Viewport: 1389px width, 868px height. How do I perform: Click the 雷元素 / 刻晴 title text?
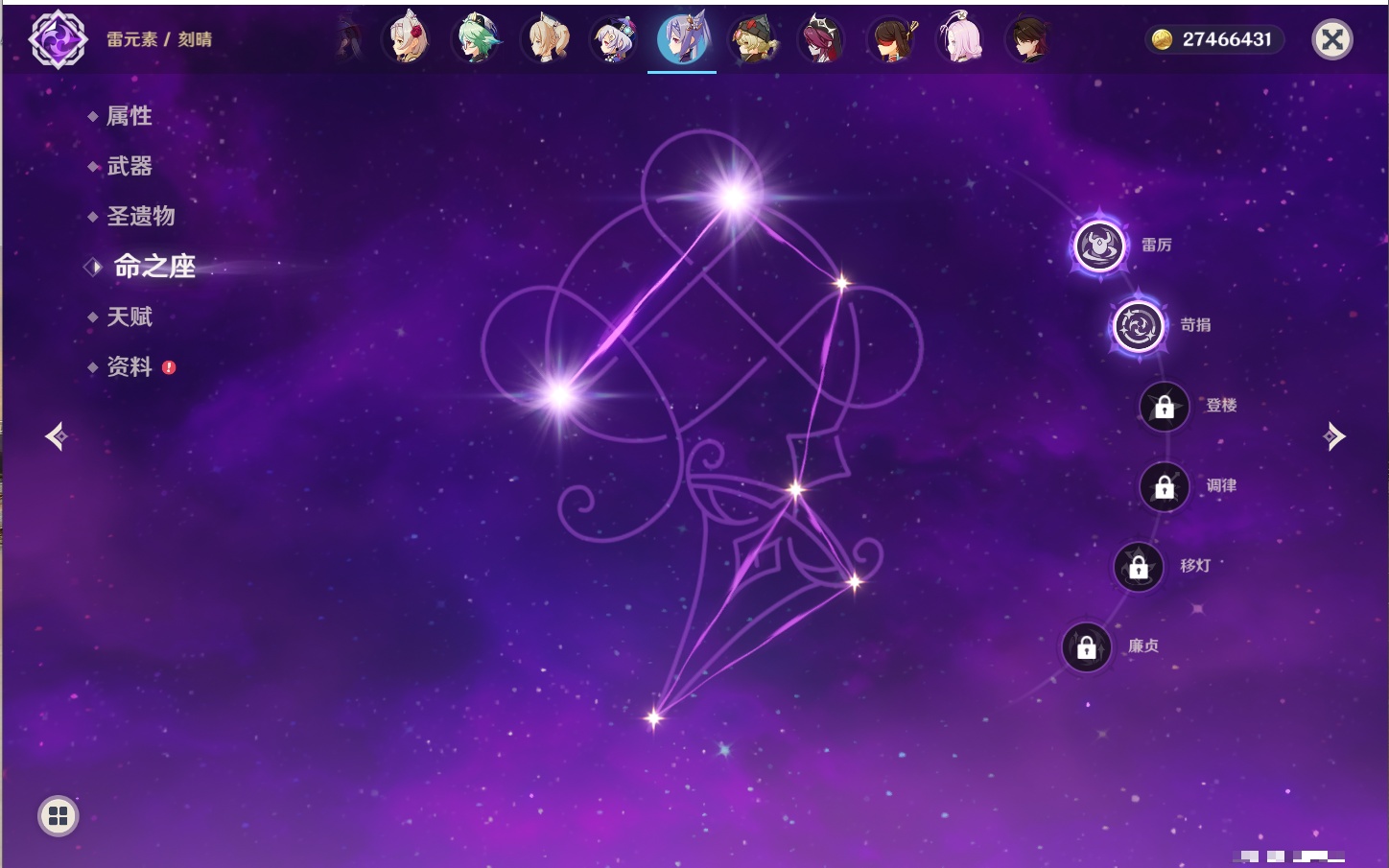coord(159,39)
